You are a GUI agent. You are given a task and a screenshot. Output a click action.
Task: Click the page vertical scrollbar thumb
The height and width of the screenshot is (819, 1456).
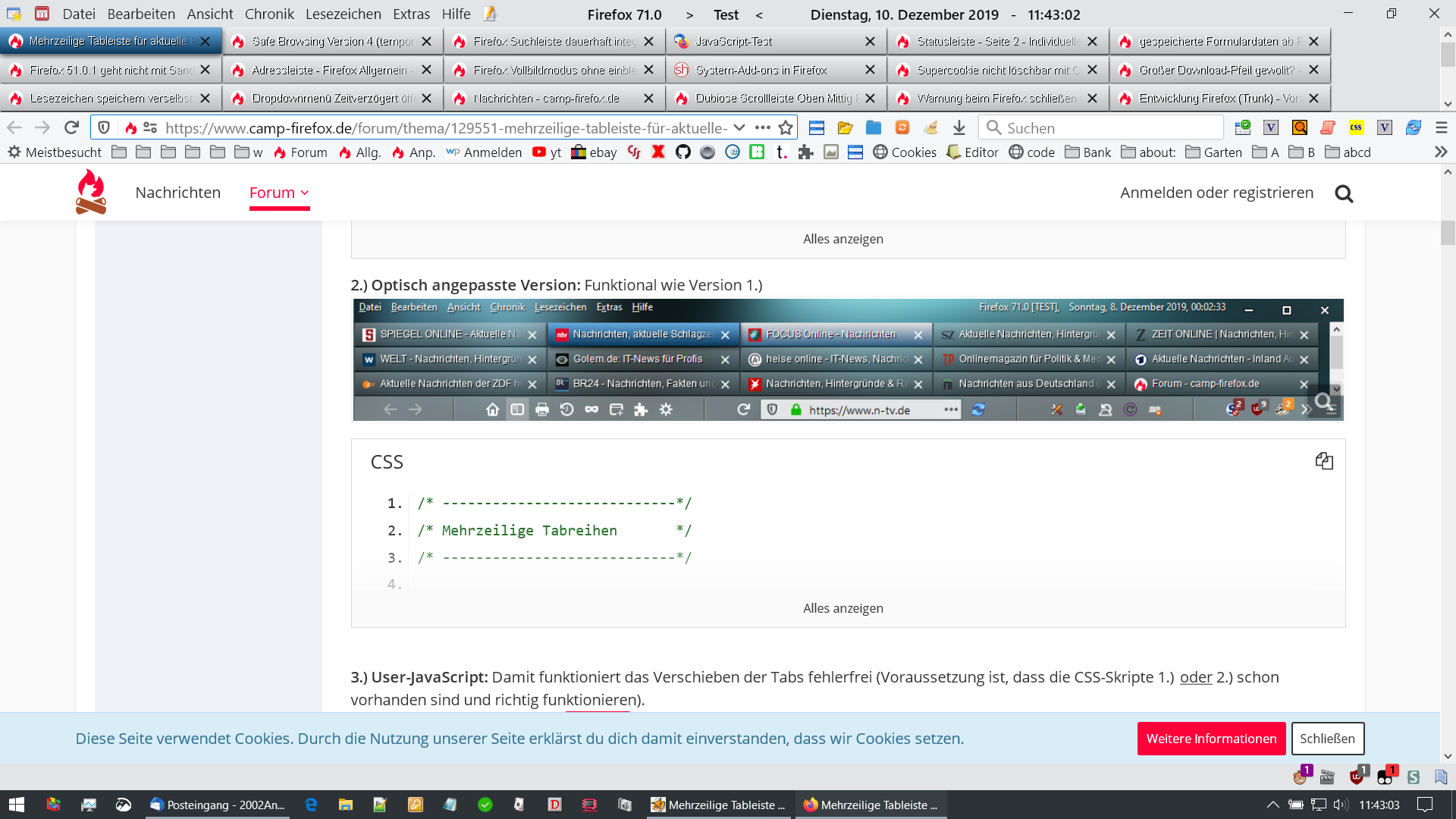click(x=1448, y=233)
